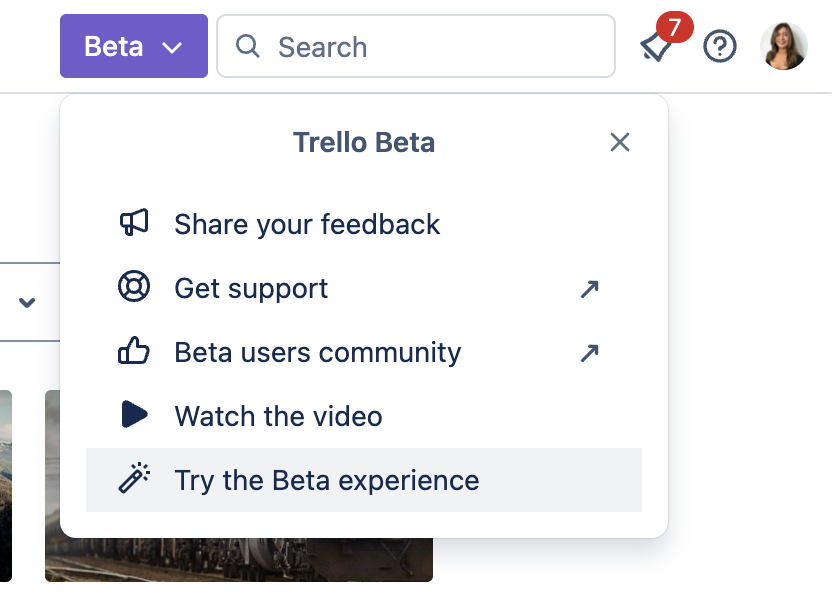This screenshot has height=608, width=832.
Task: Click the Search input field
Action: pos(416,46)
